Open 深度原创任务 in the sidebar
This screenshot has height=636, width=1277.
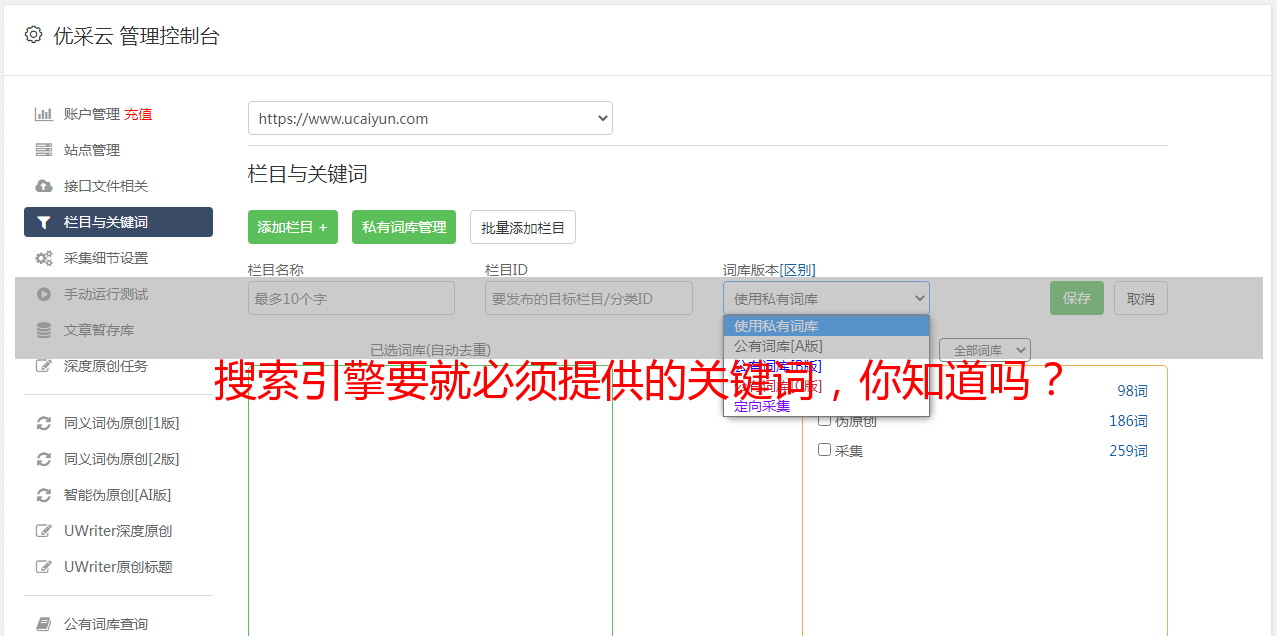[106, 366]
